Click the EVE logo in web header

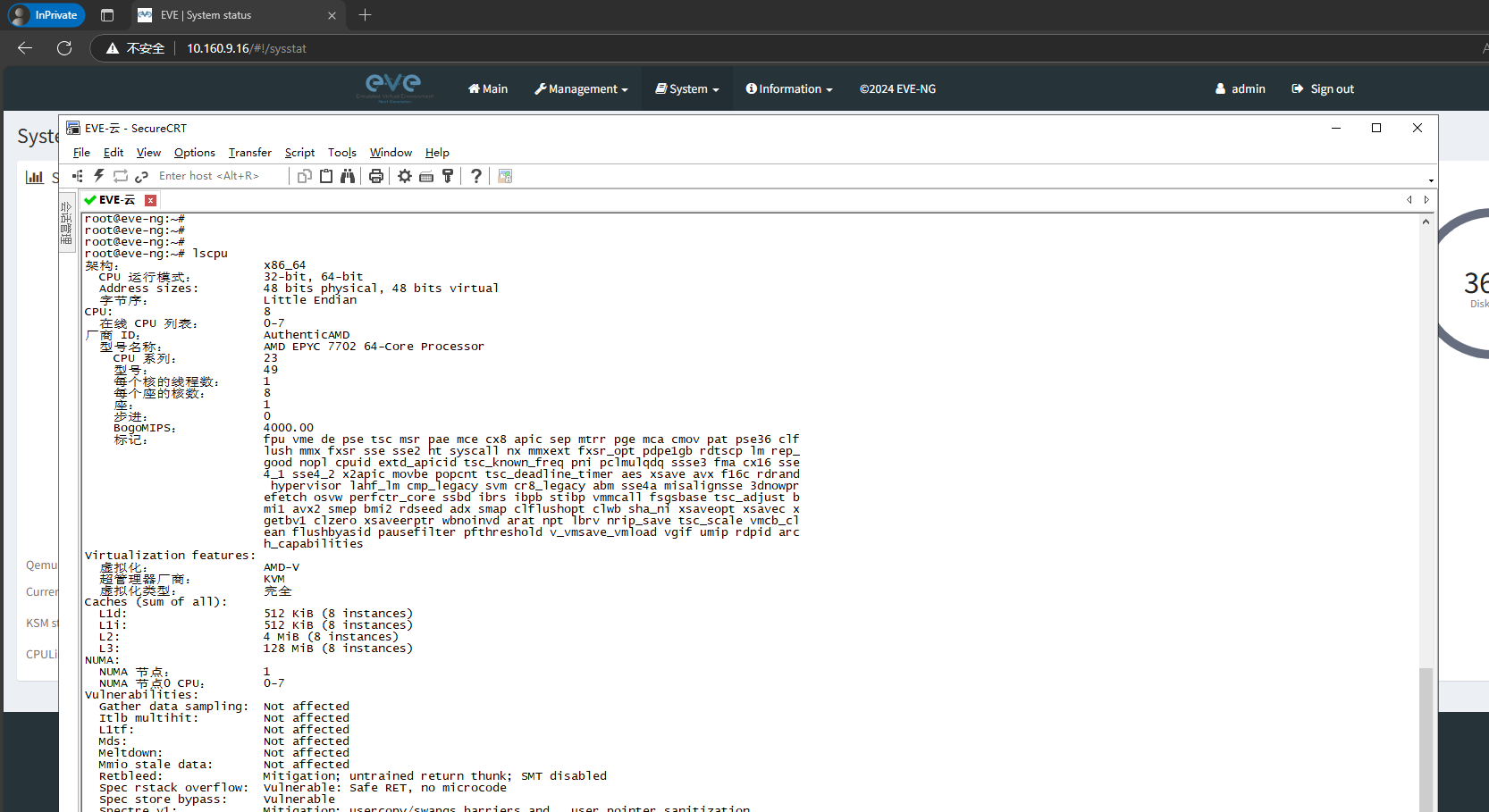(394, 88)
